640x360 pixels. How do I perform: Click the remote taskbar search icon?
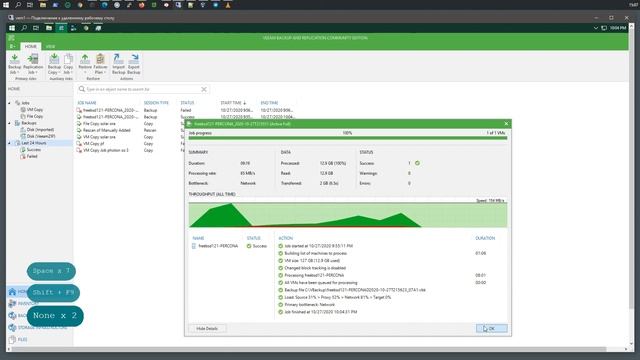(24, 28)
